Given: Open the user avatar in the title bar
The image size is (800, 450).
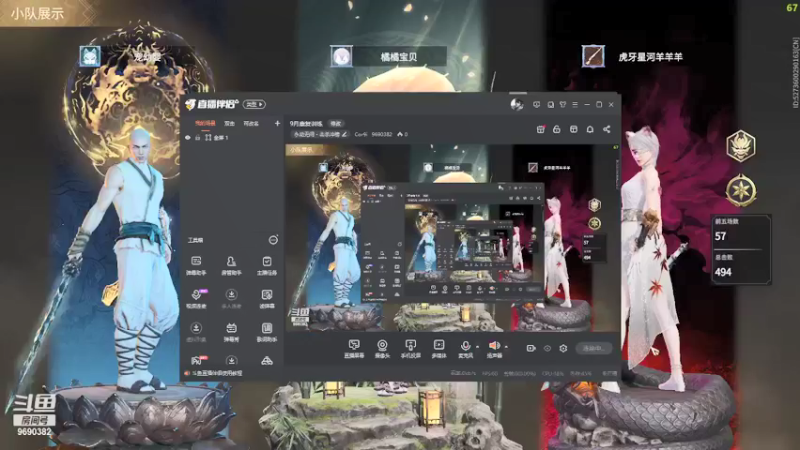Looking at the screenshot, I should coord(517,105).
